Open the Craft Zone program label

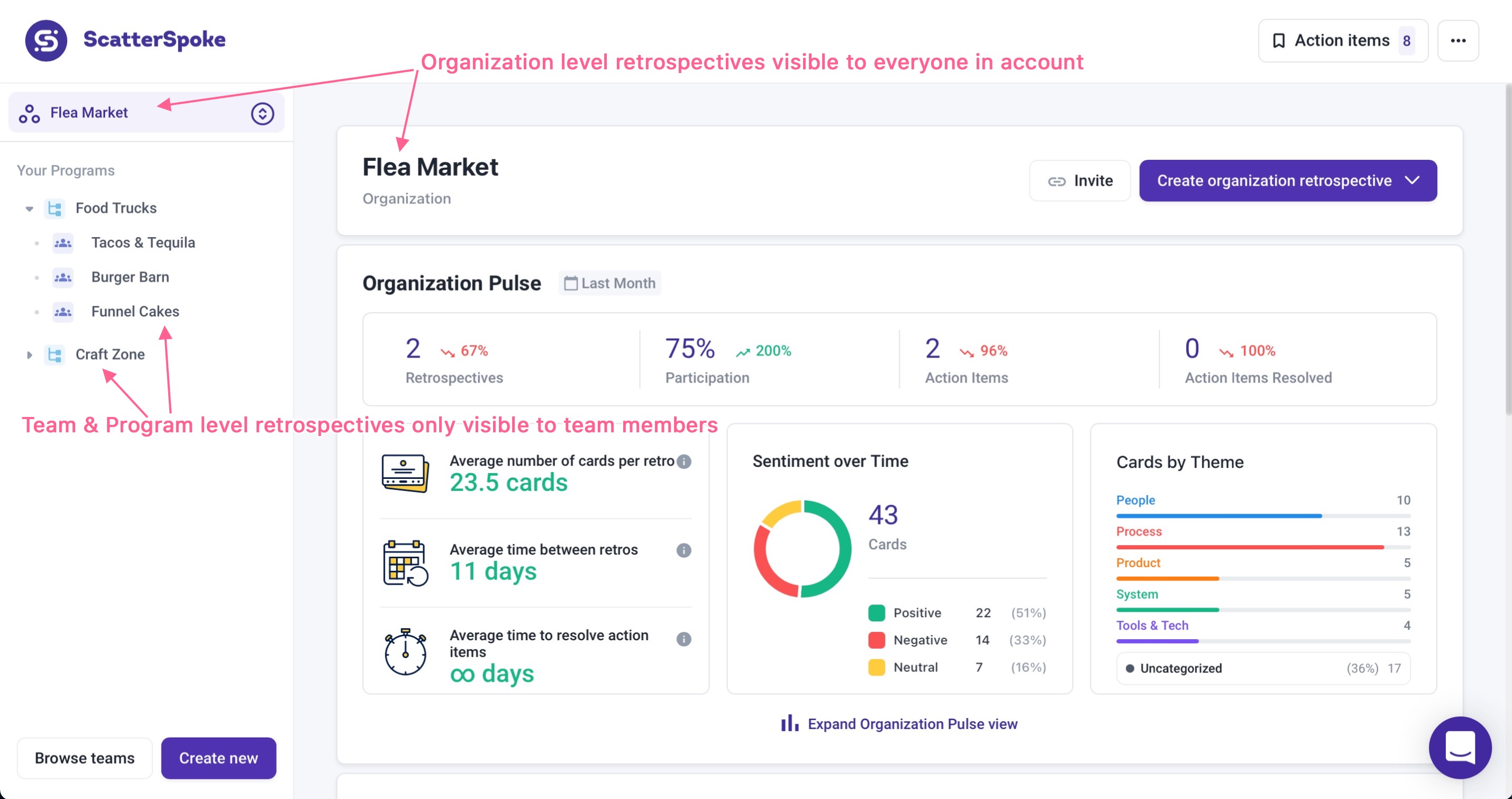tap(111, 354)
